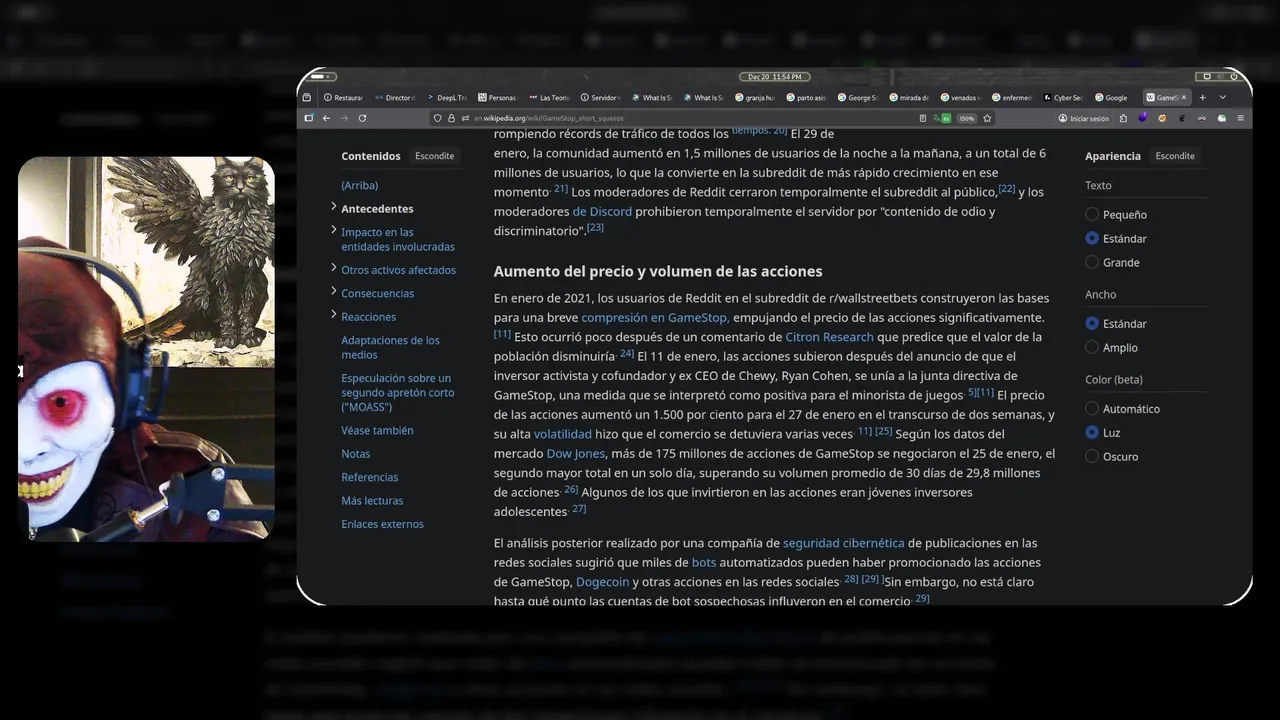Switch to the DeepL Translate tab
Screen dimensions: 1280x720
click(x=447, y=98)
